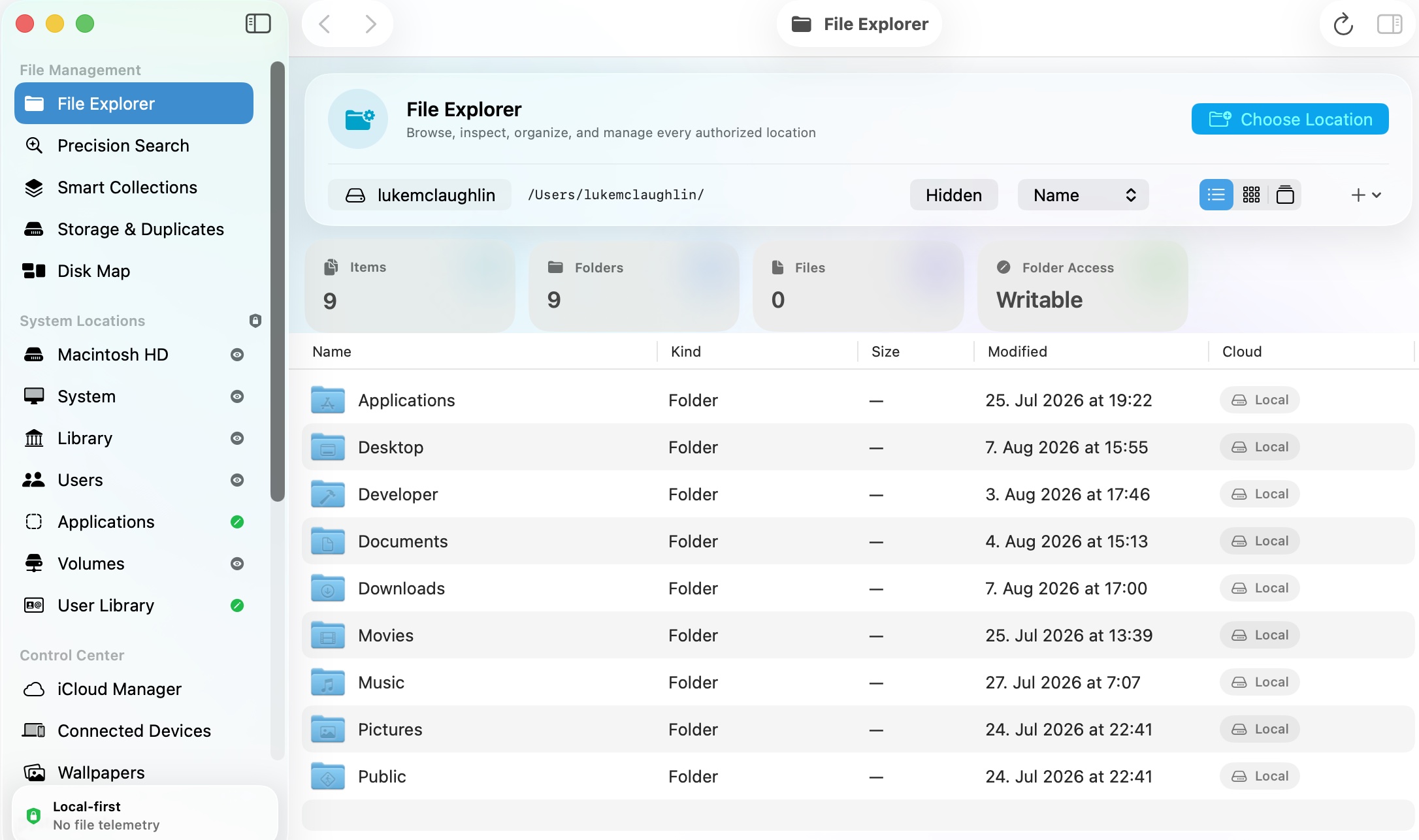Click File Explorer header folder-gear icon
Image resolution: width=1419 pixels, height=840 pixels.
[x=358, y=119]
